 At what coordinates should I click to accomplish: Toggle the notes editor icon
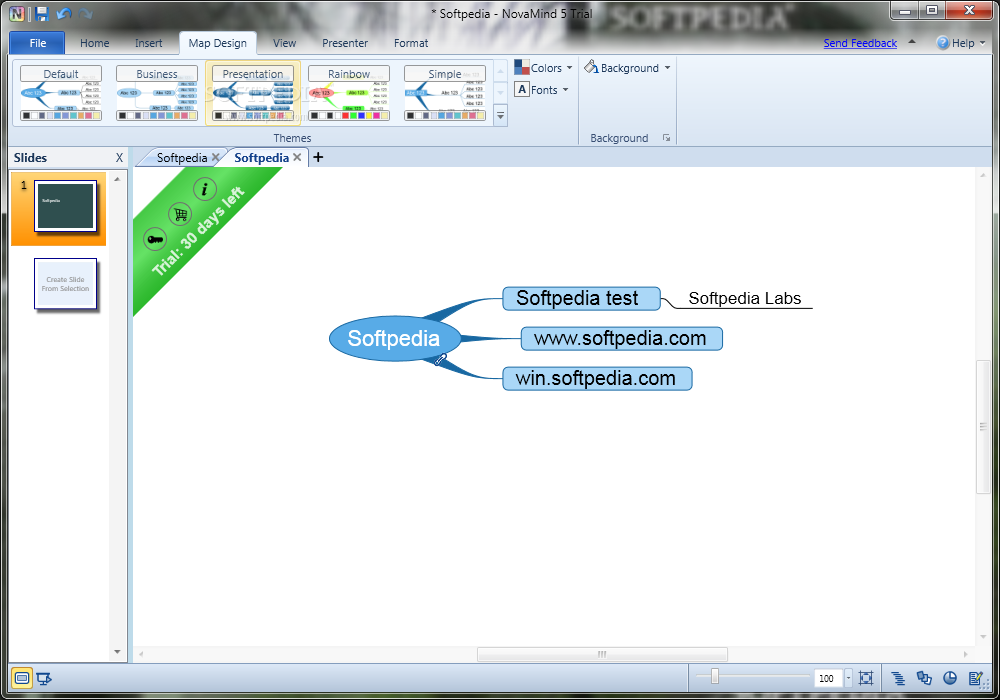pyautogui.click(x=976, y=678)
